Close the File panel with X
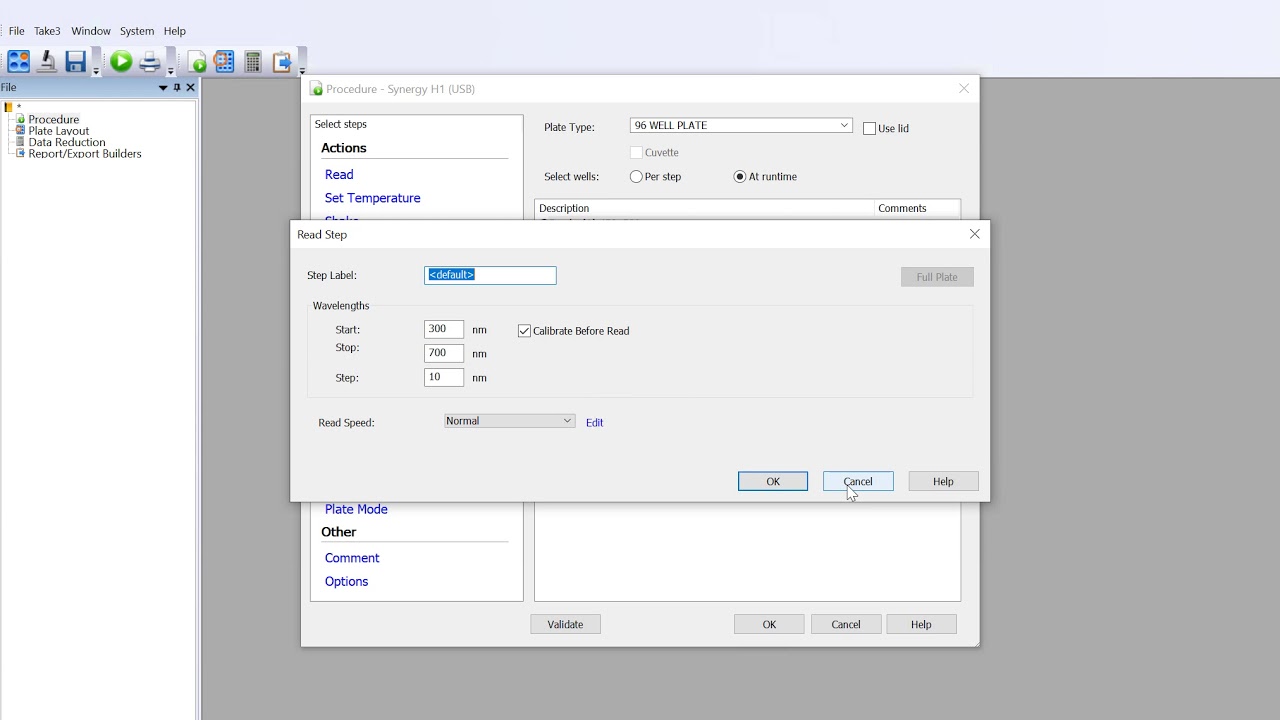The image size is (1280, 720). 190,88
